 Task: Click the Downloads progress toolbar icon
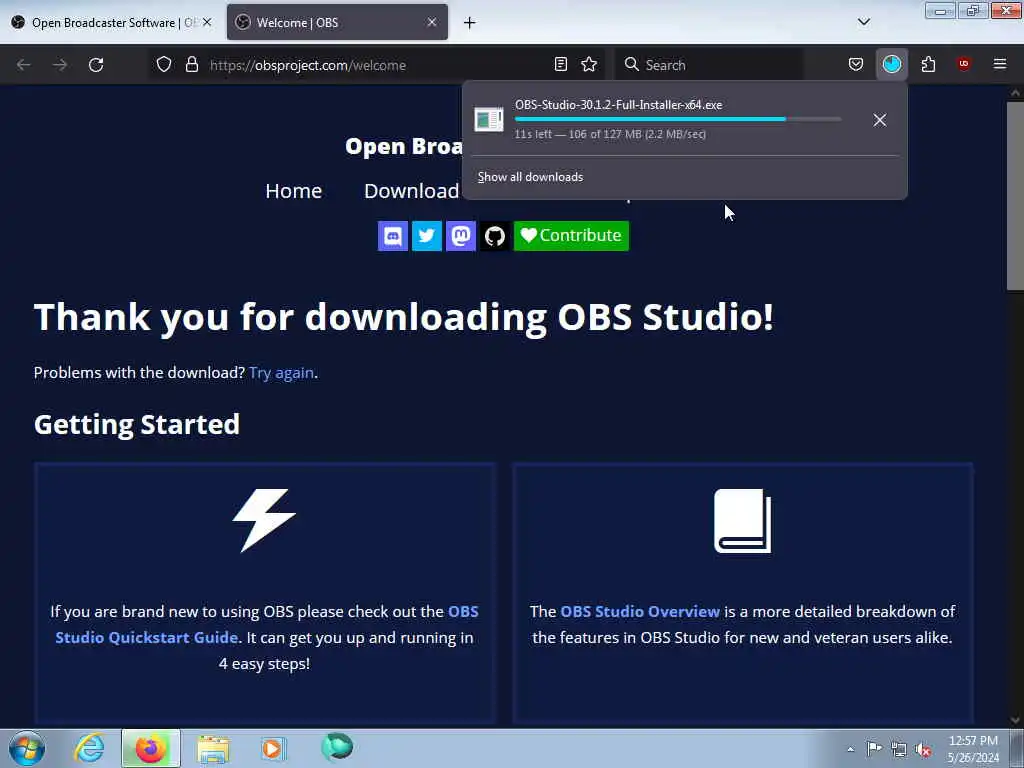[891, 64]
